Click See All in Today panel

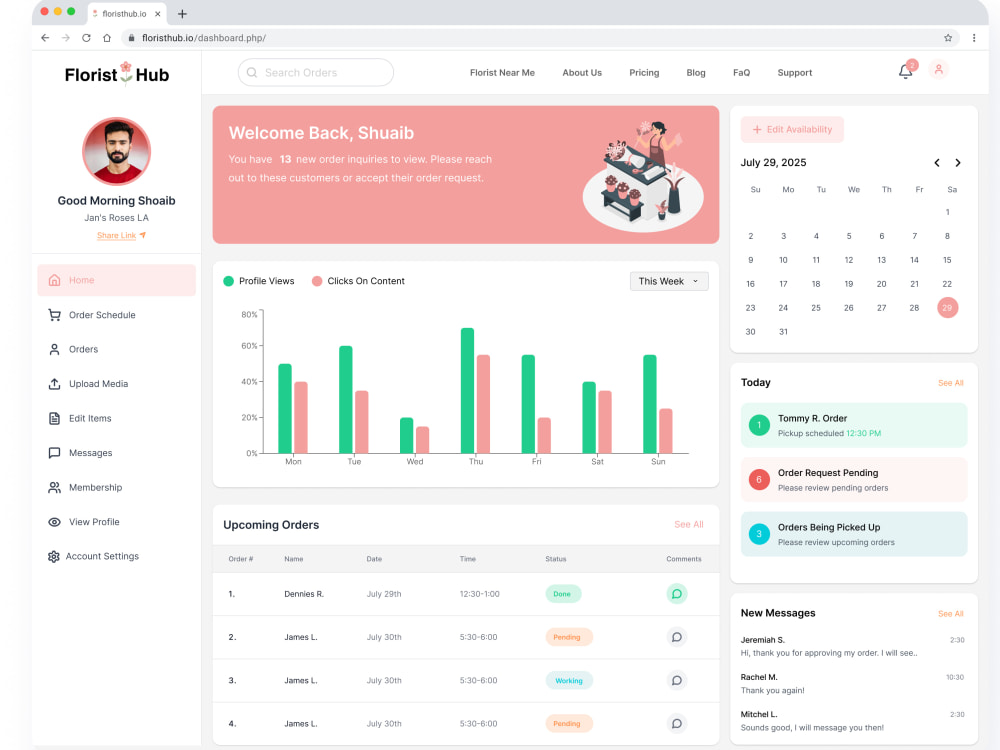coord(950,383)
